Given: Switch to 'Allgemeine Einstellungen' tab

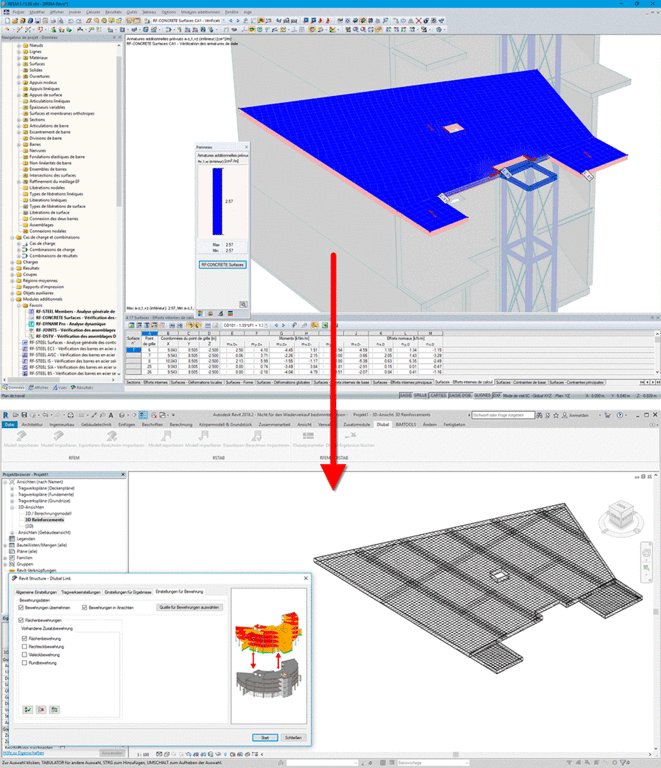Looking at the screenshot, I should (36, 592).
